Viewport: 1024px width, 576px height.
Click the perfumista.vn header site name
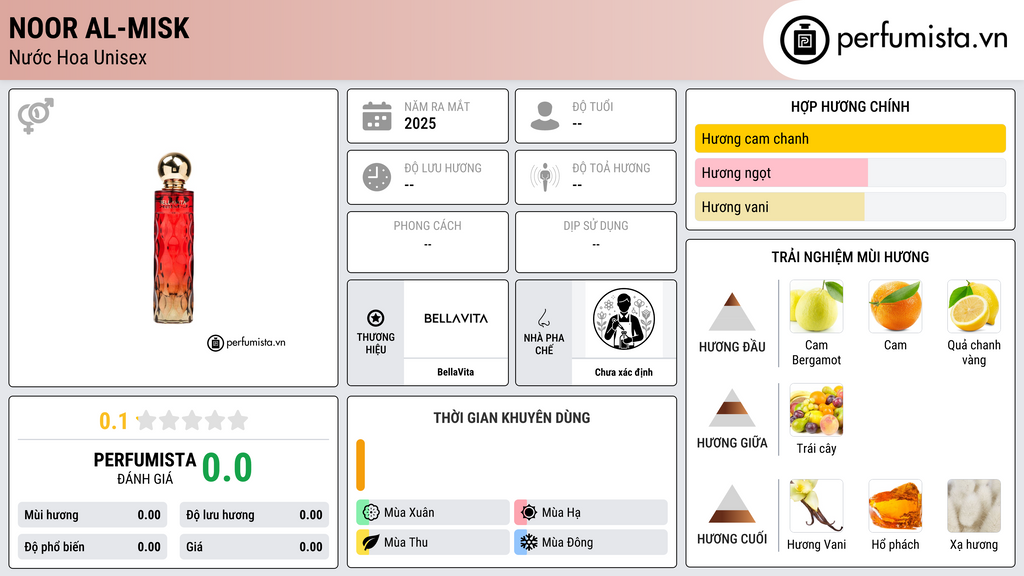tap(922, 39)
